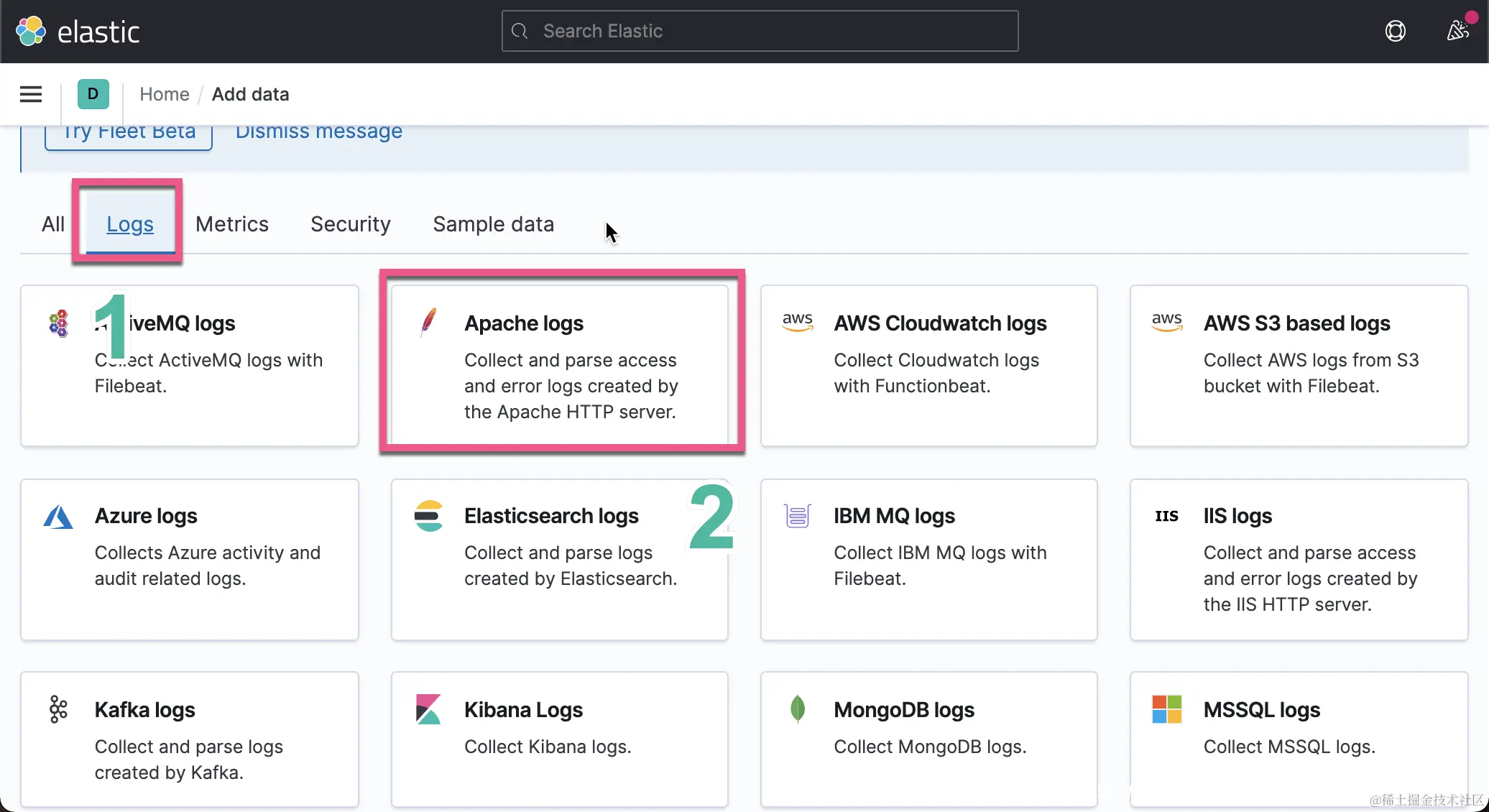Image resolution: width=1489 pixels, height=812 pixels.
Task: Go to the Home breadcrumb link
Action: (x=164, y=94)
